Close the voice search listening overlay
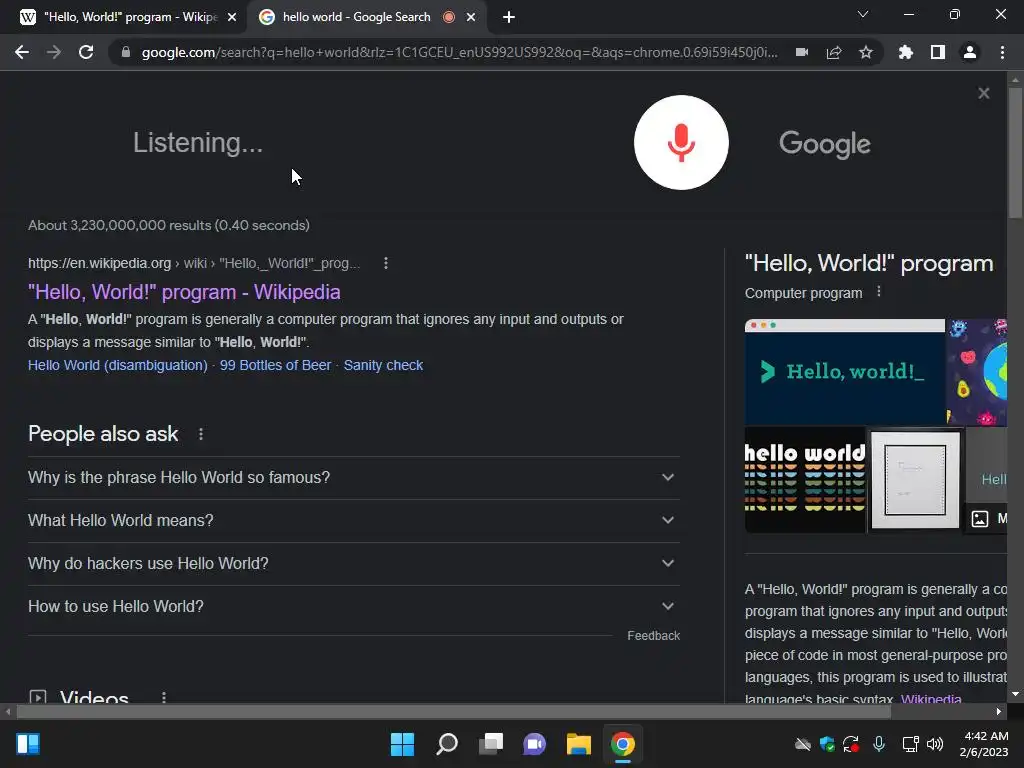 point(984,93)
